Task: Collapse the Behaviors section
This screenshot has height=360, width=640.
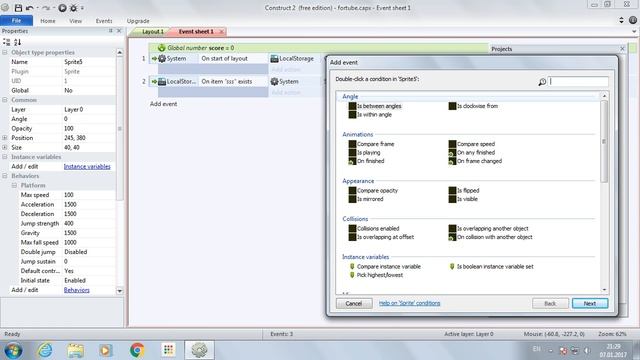Action: pos(5,176)
